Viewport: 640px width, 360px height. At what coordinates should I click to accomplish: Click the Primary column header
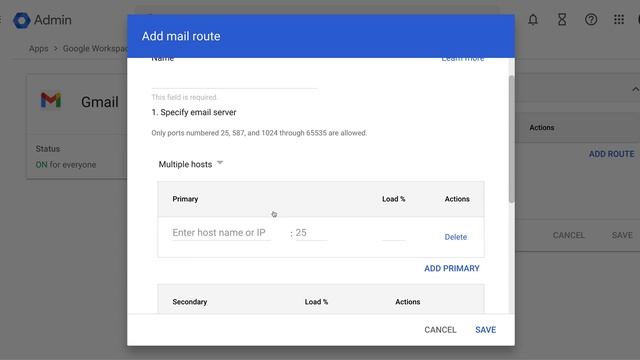pyautogui.click(x=185, y=199)
